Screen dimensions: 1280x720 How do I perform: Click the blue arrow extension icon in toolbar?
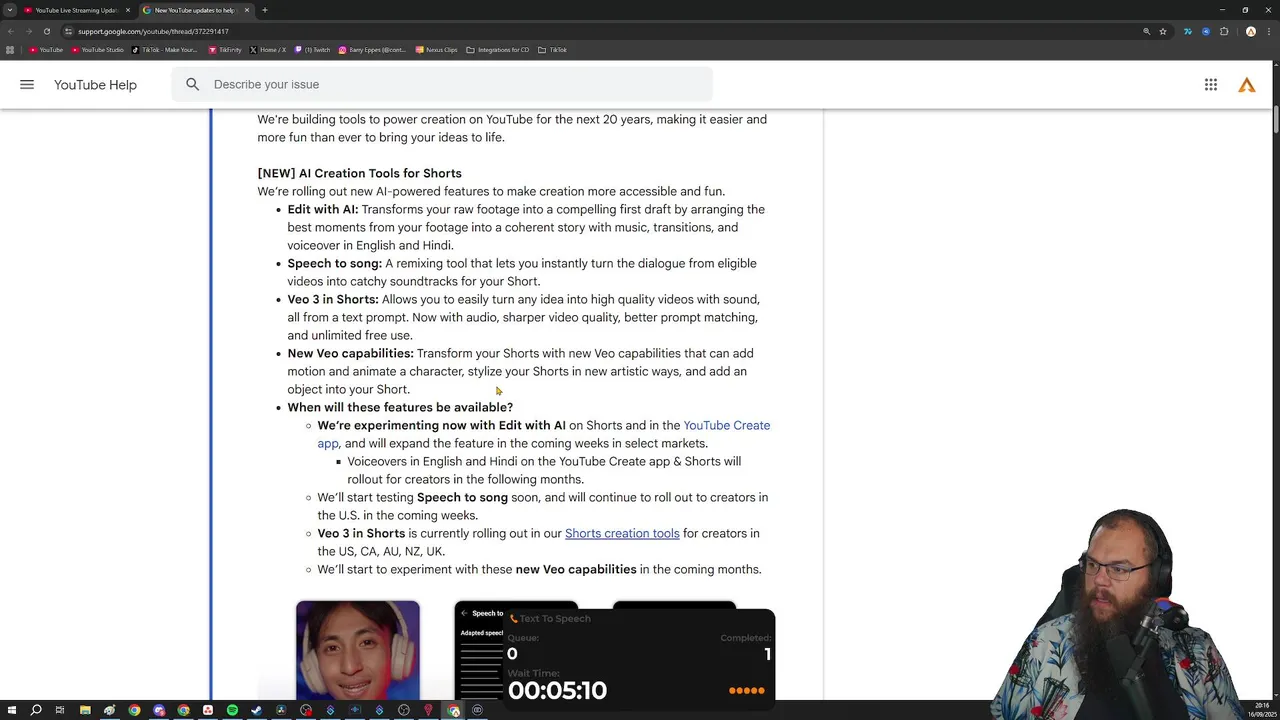tap(1206, 31)
